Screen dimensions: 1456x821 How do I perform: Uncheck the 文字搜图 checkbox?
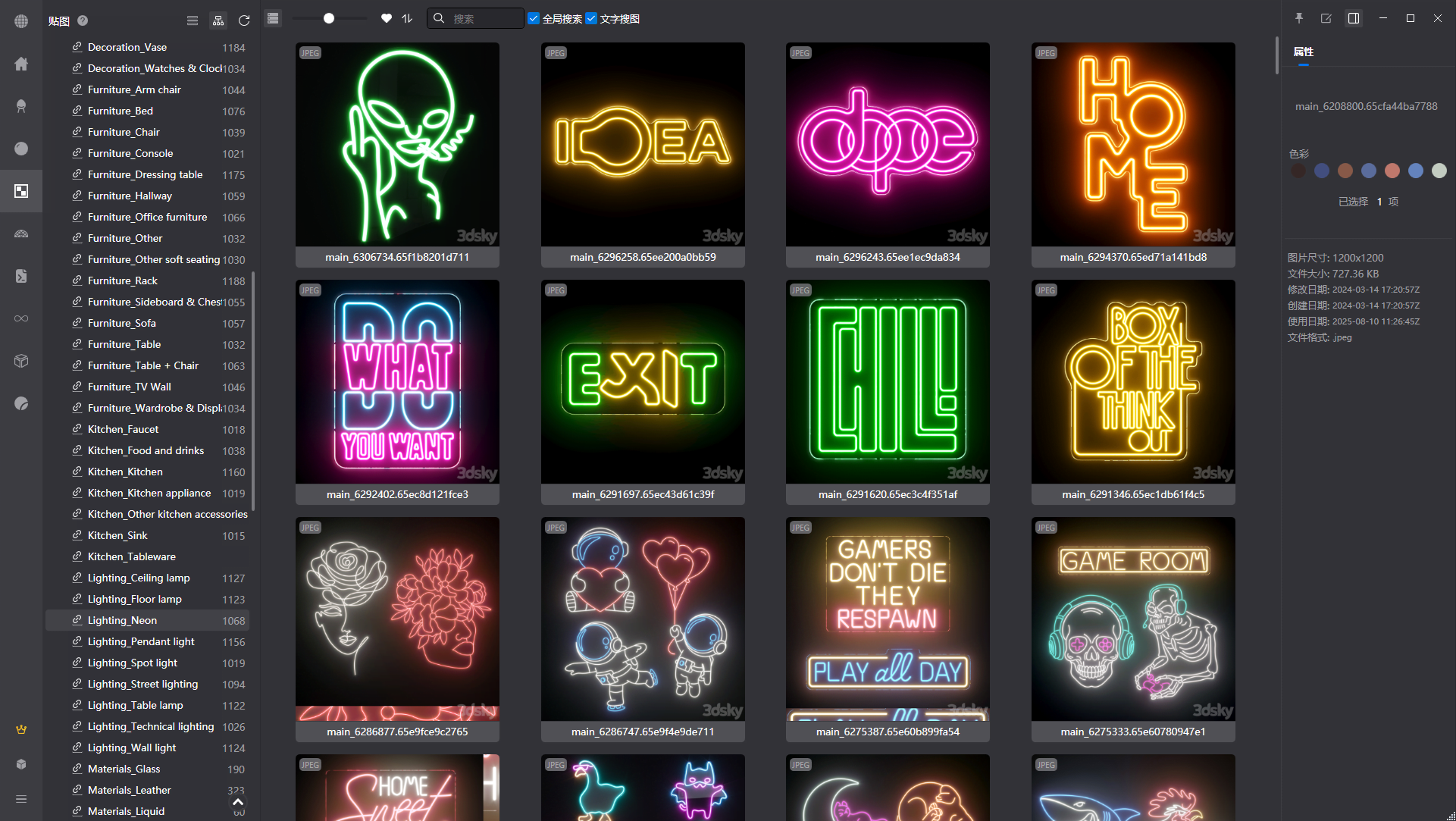coord(592,18)
